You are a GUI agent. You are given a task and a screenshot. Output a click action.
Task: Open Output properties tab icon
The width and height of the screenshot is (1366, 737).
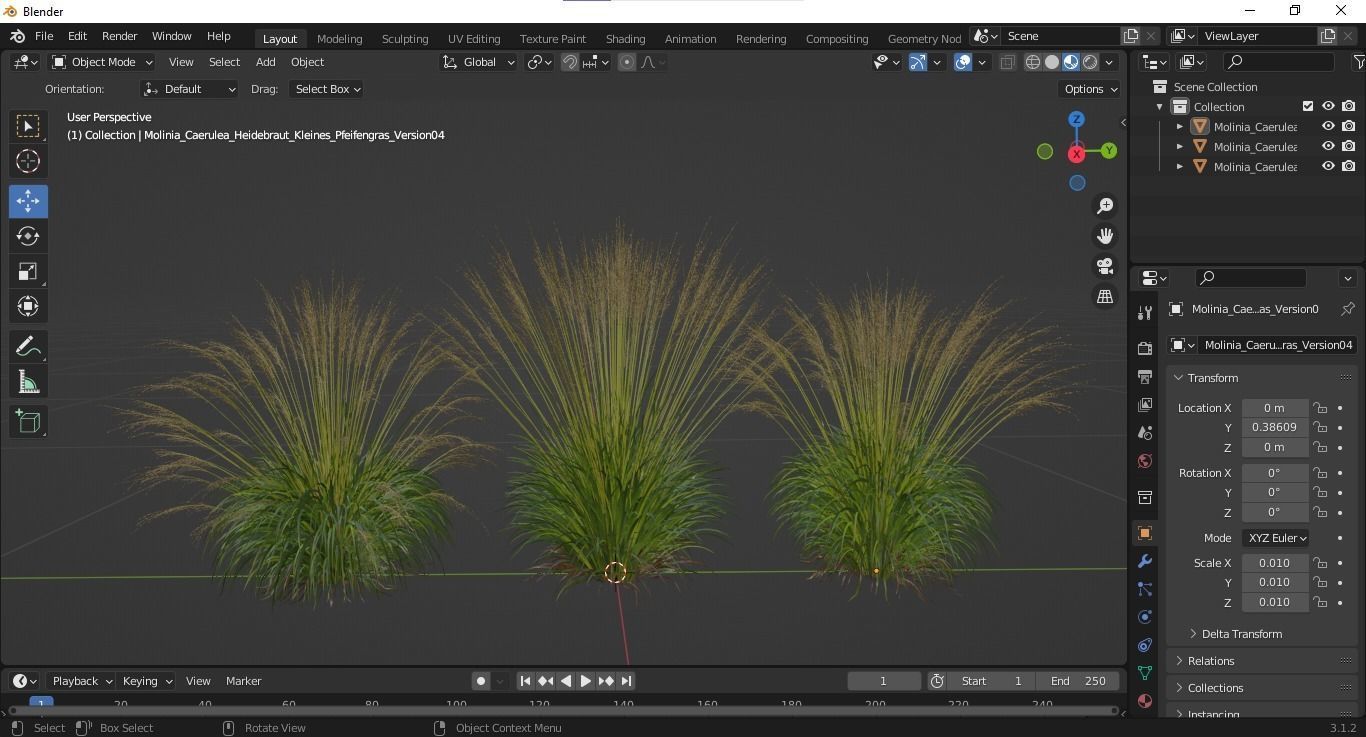1145,377
